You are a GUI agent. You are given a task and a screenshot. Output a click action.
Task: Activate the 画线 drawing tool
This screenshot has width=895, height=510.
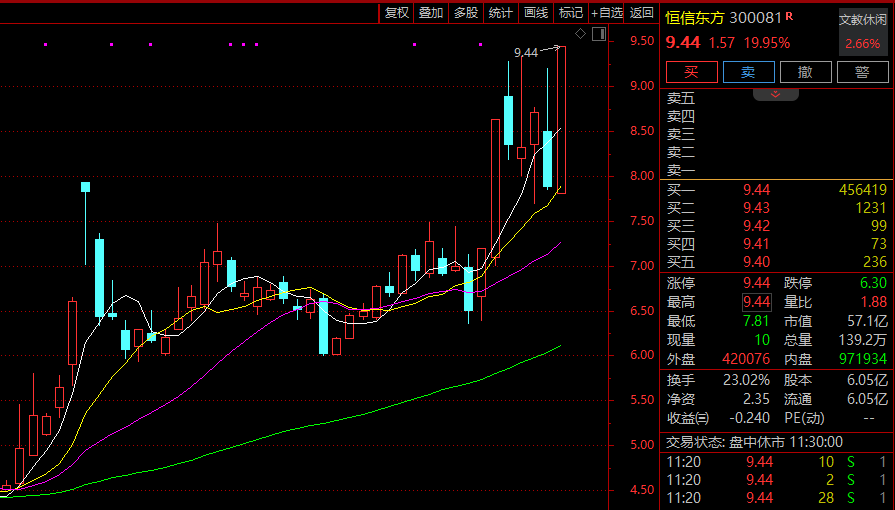(535, 13)
